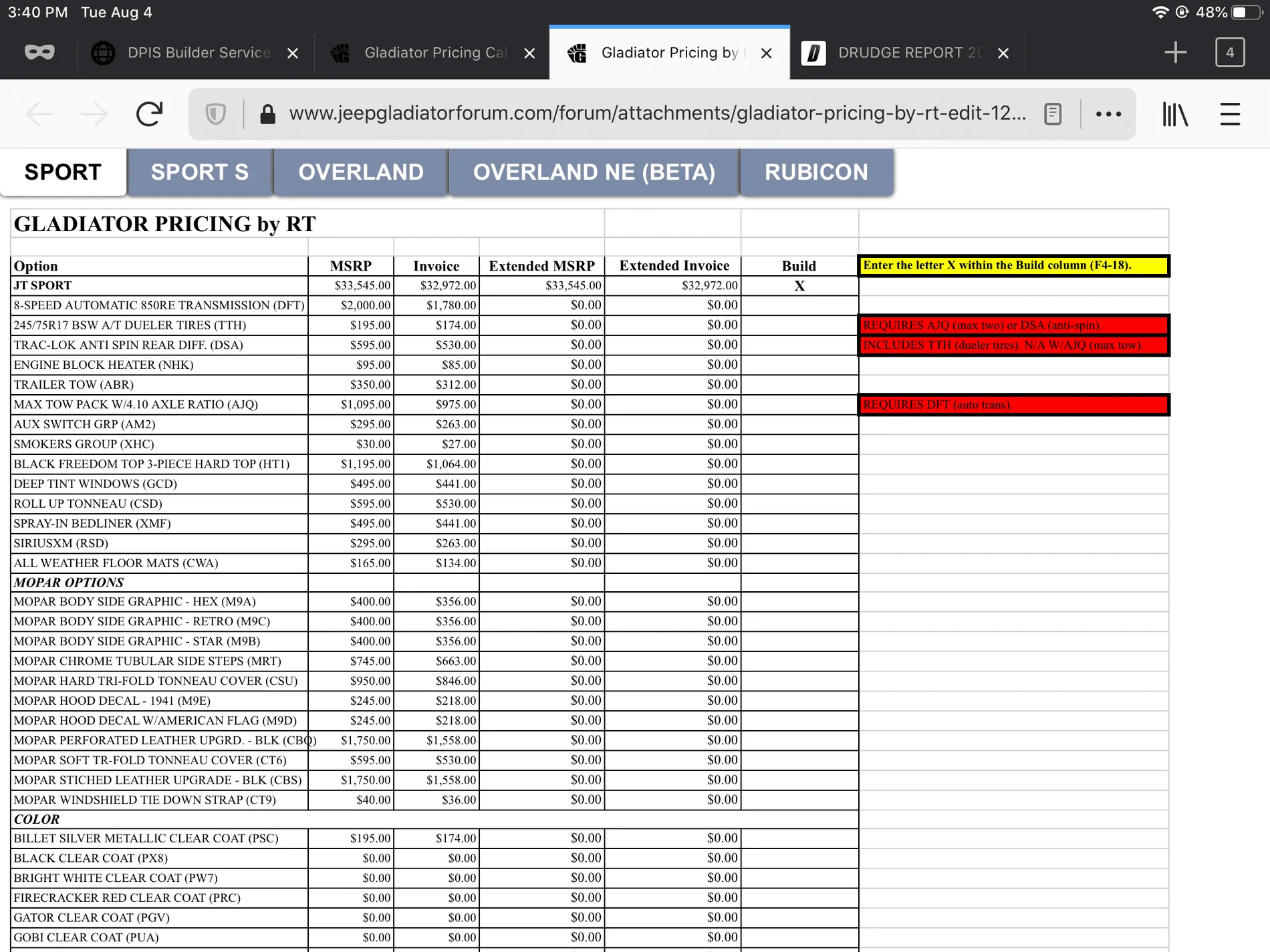Tap the address bar URL field

click(657, 114)
